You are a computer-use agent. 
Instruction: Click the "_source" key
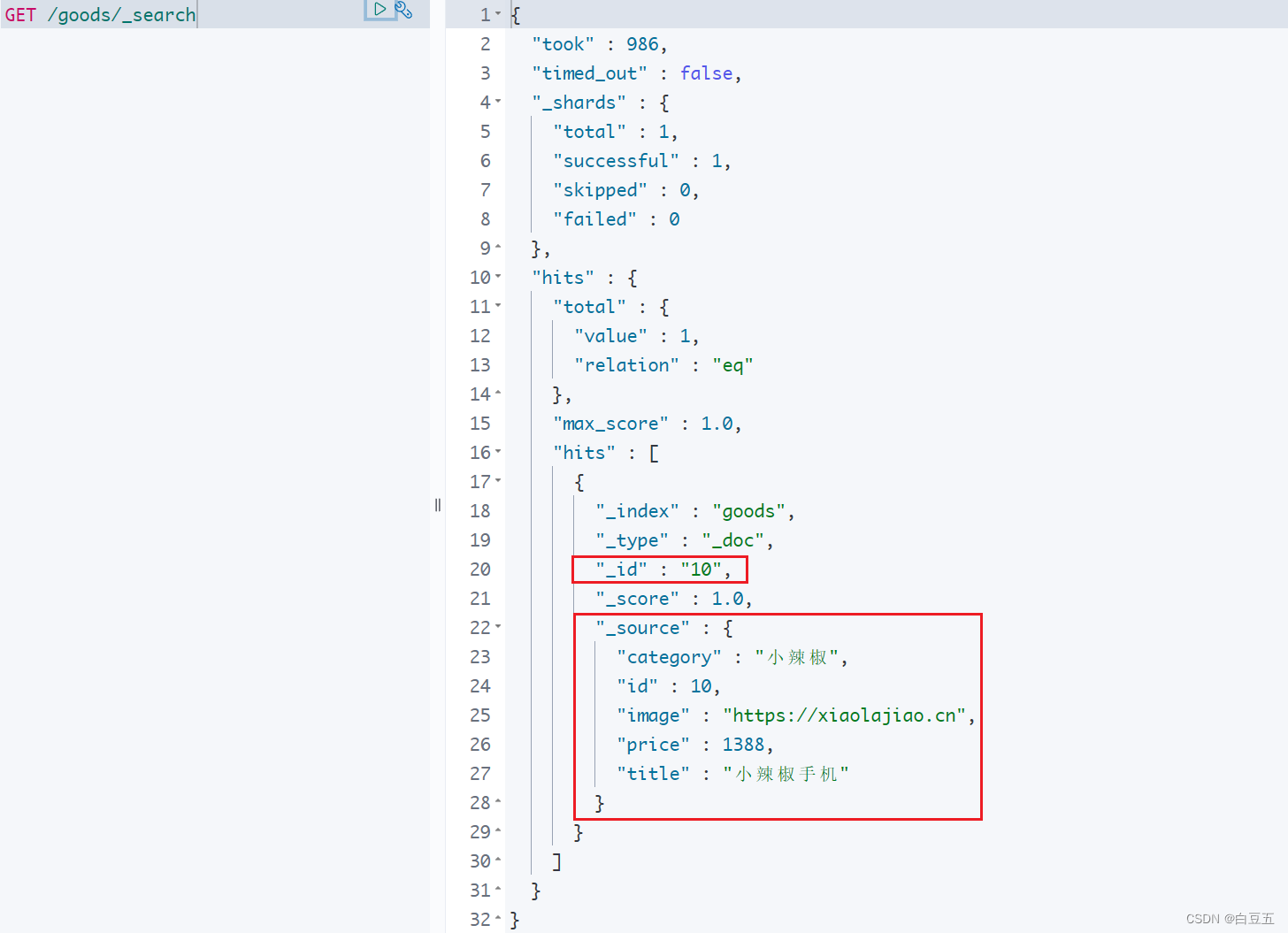pyautogui.click(x=642, y=628)
